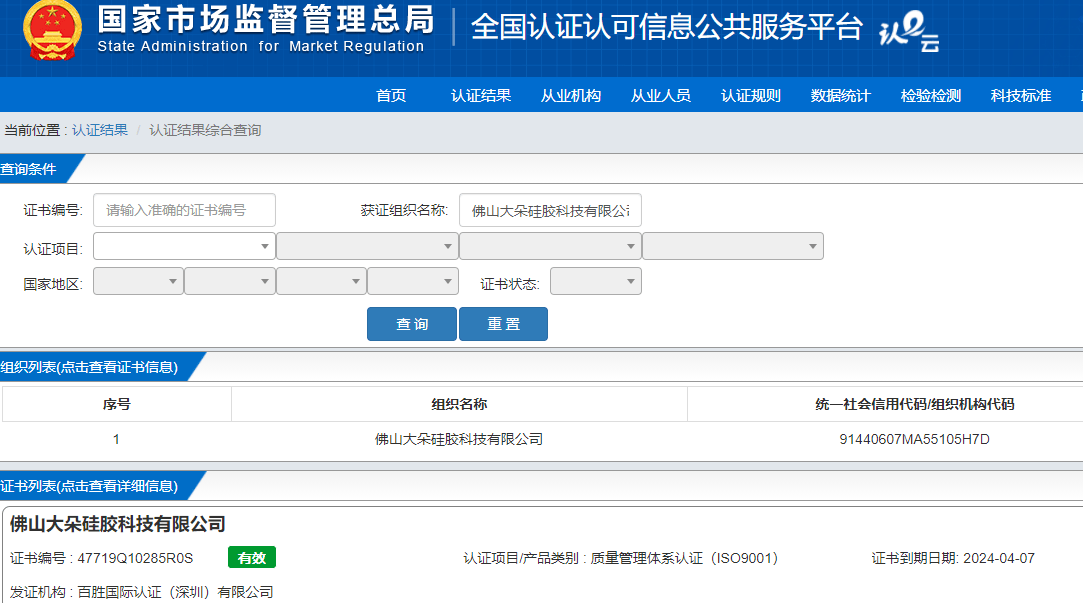Click the 获证组织名称 text field
This screenshot has width=1083, height=603.
pyautogui.click(x=550, y=210)
